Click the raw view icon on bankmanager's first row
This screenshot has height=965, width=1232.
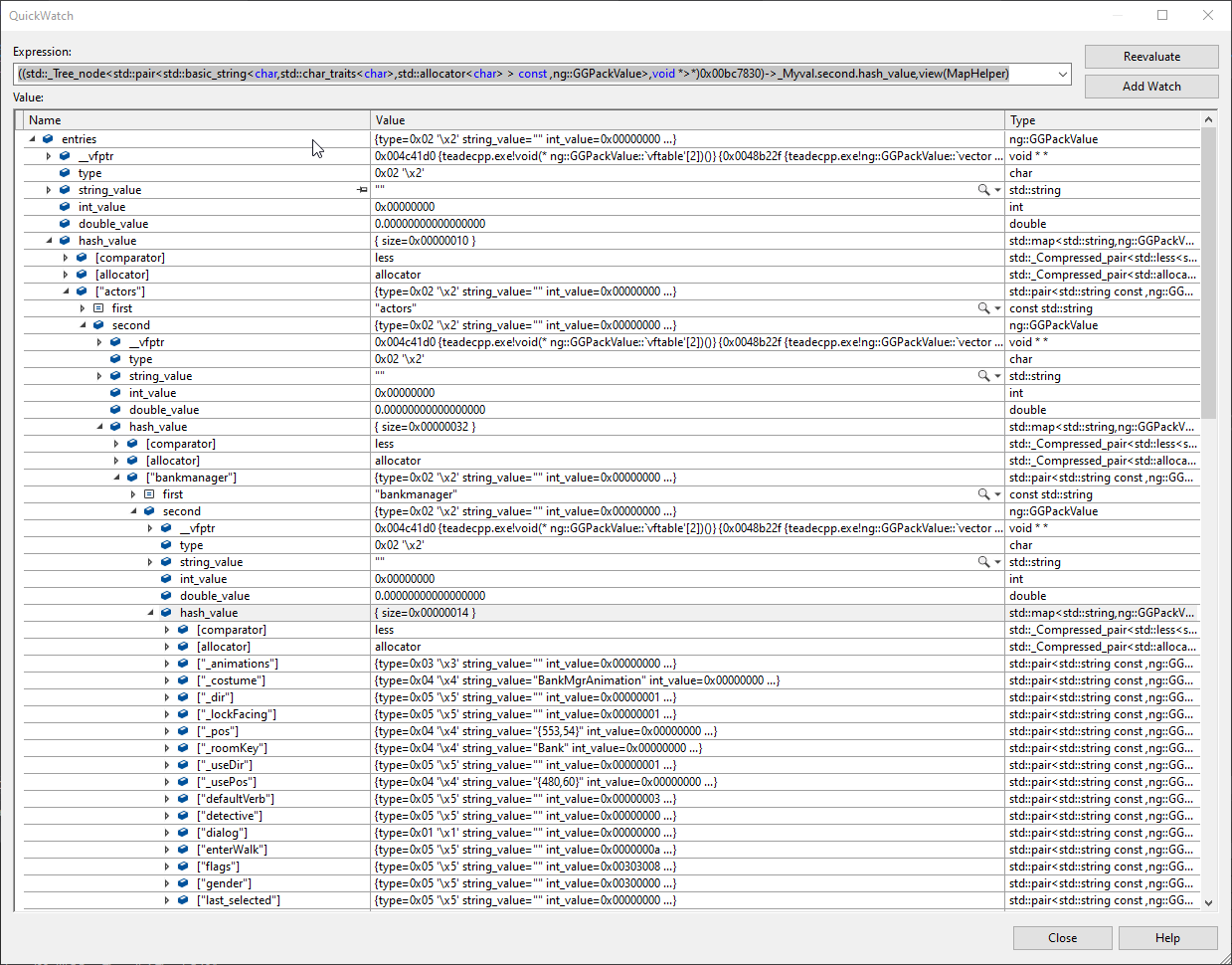(149, 494)
